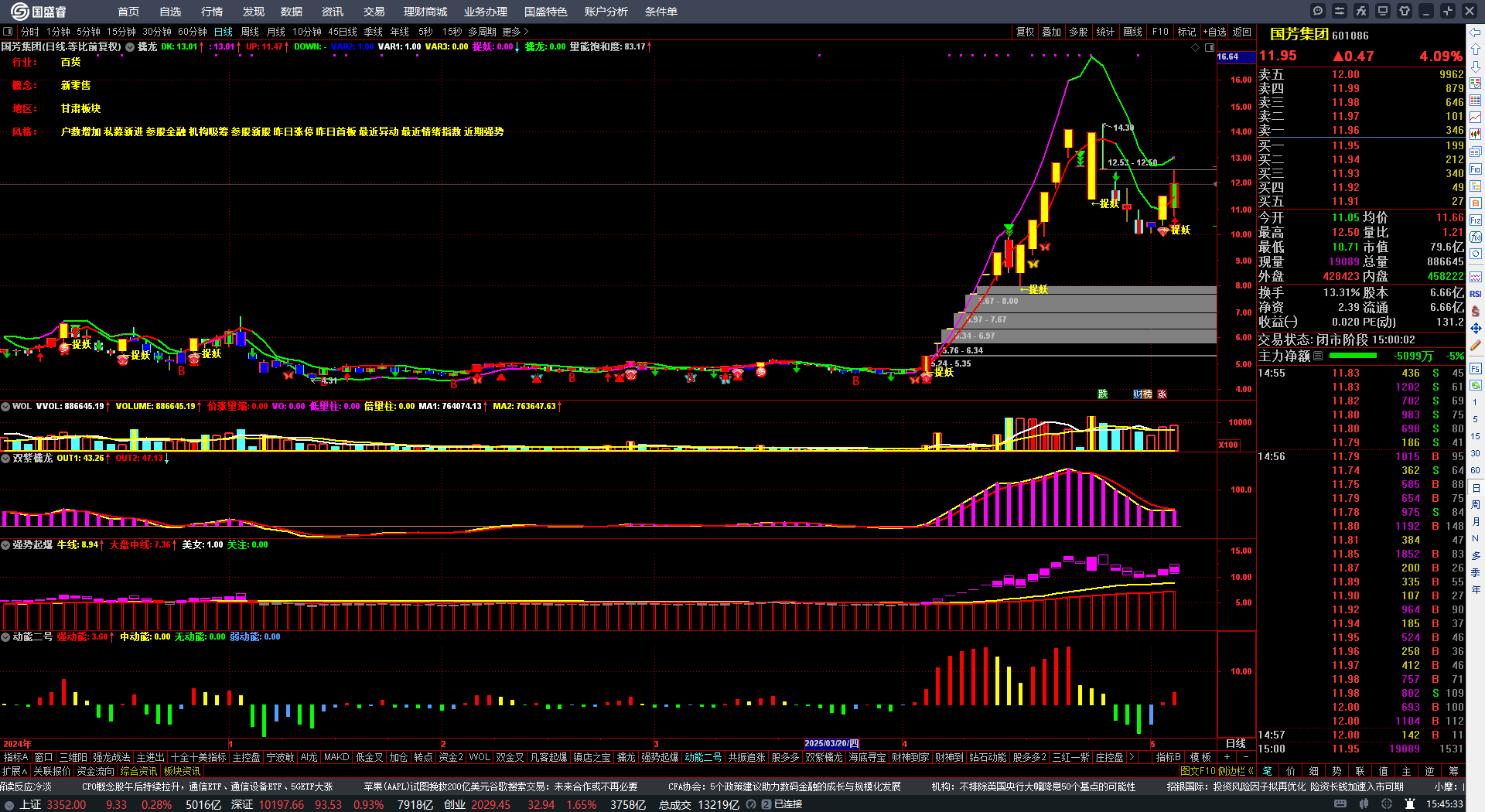Click the 国盛睿 logo
This screenshot has width=1485, height=812.
point(38,11)
